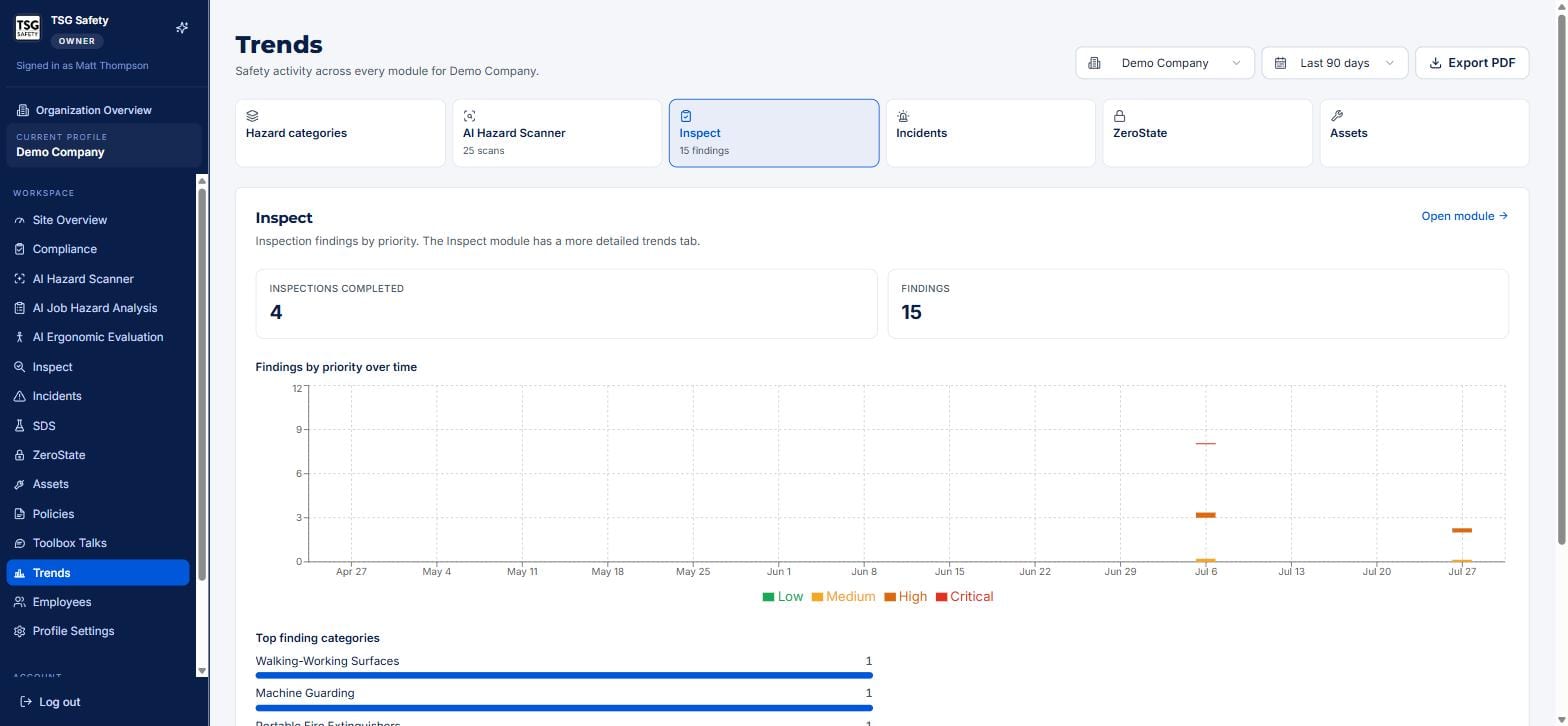Open the Last 90 days dropdown
The width and height of the screenshot is (1568, 726).
tap(1335, 63)
